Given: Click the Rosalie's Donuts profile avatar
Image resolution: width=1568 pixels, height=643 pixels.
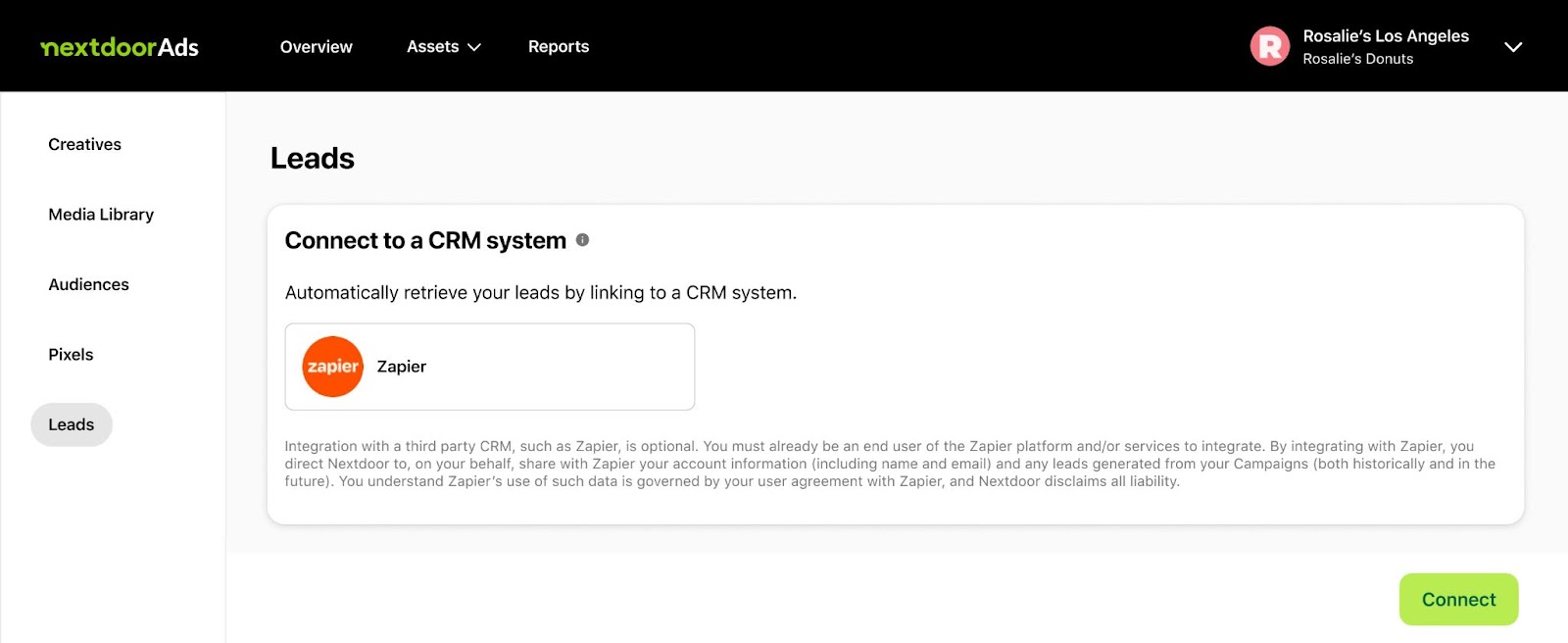Looking at the screenshot, I should pos(1270,46).
